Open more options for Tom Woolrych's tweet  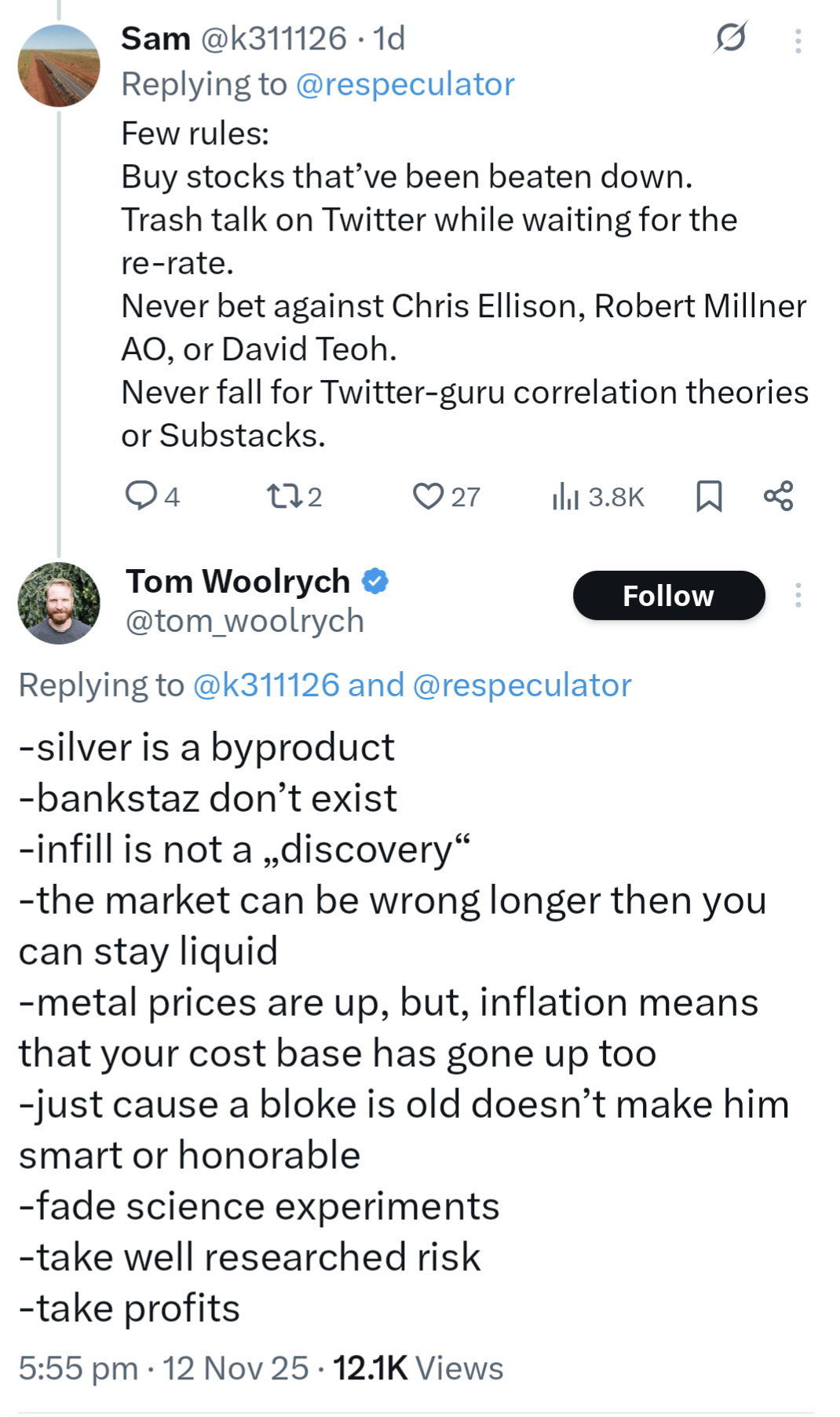tap(798, 595)
